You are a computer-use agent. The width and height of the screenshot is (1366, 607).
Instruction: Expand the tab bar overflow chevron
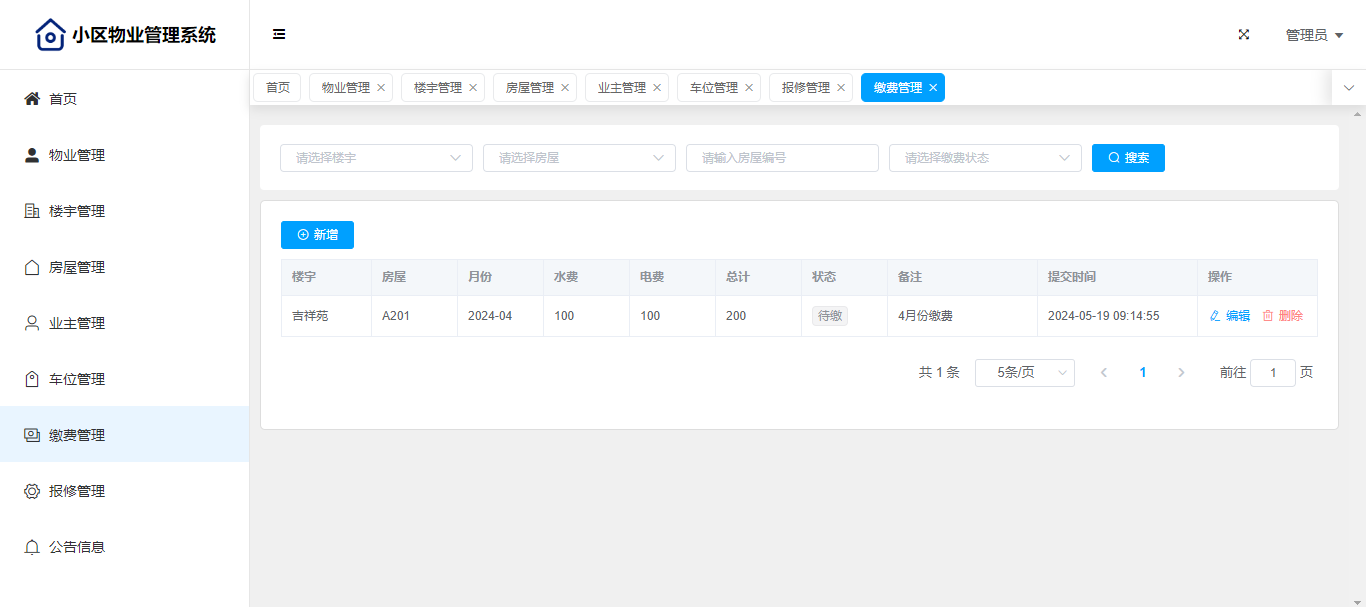coord(1348,88)
